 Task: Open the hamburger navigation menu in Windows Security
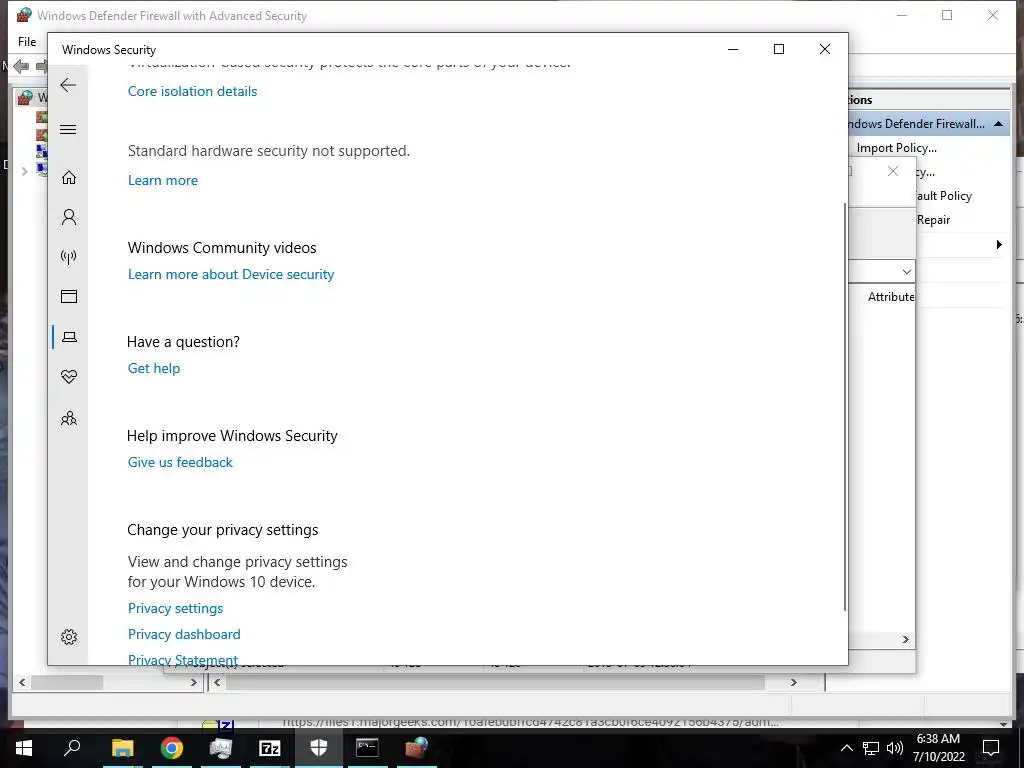(68, 129)
